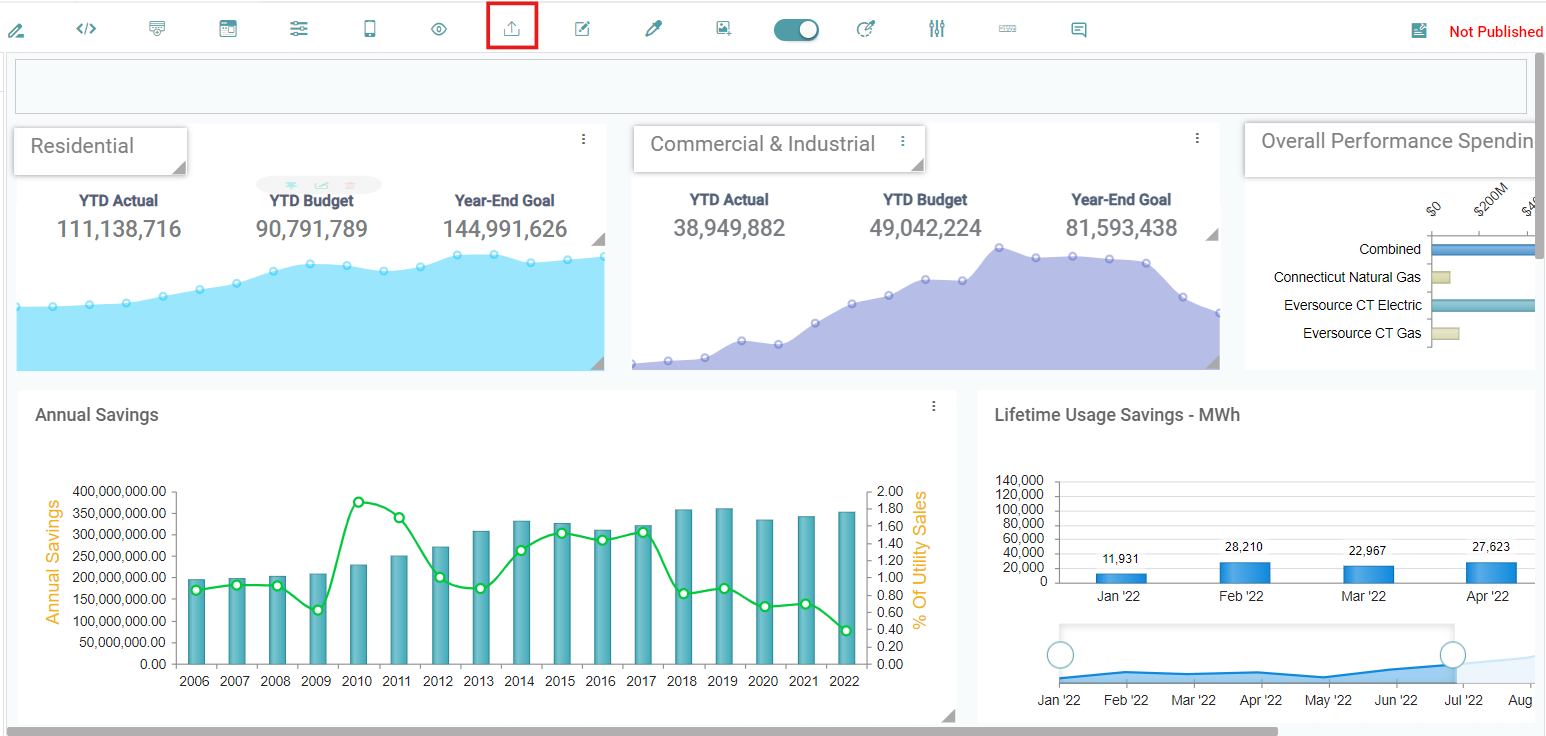Click the Eversource CT Electric bar label

[1352, 305]
